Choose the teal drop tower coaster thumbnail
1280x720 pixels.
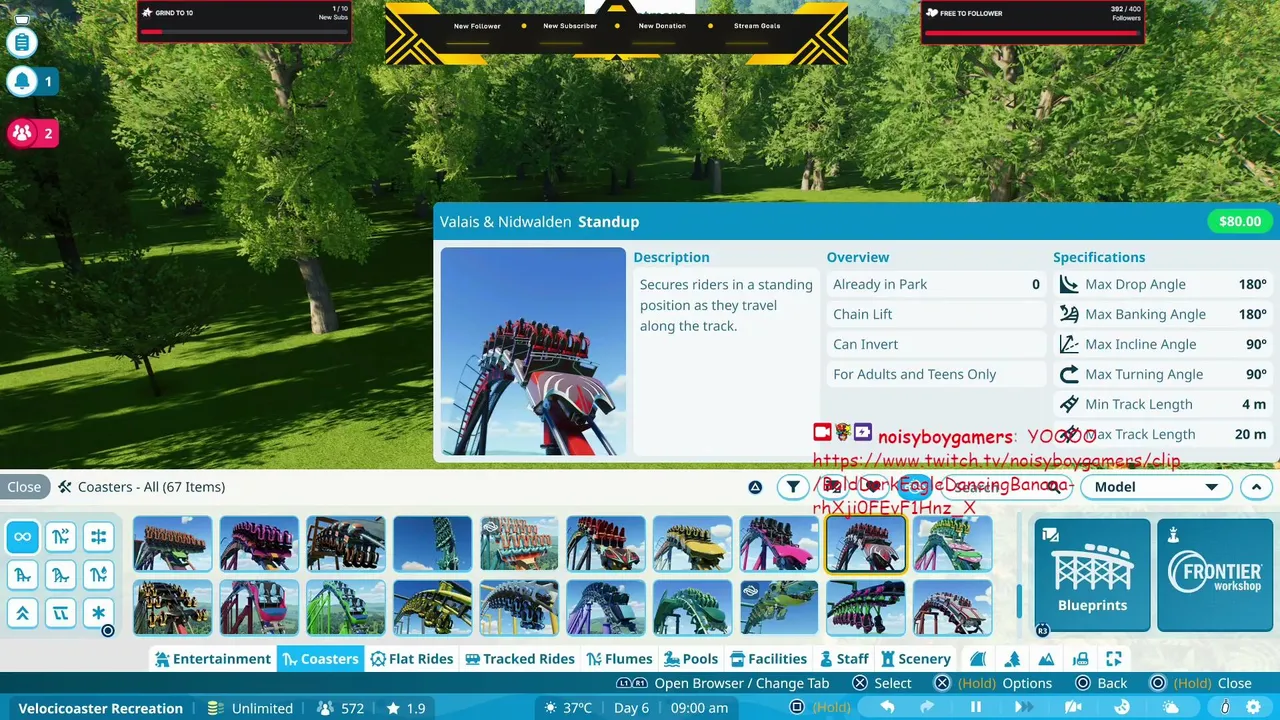click(x=432, y=543)
